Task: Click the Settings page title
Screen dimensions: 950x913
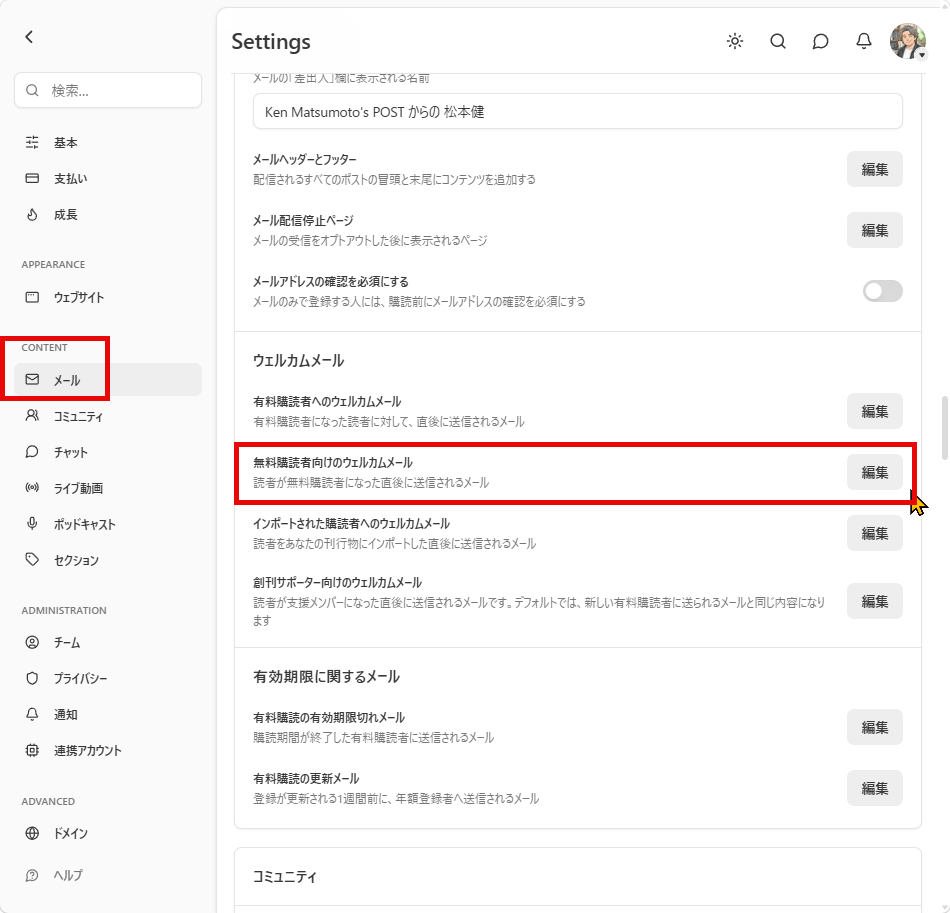Action: click(x=271, y=41)
